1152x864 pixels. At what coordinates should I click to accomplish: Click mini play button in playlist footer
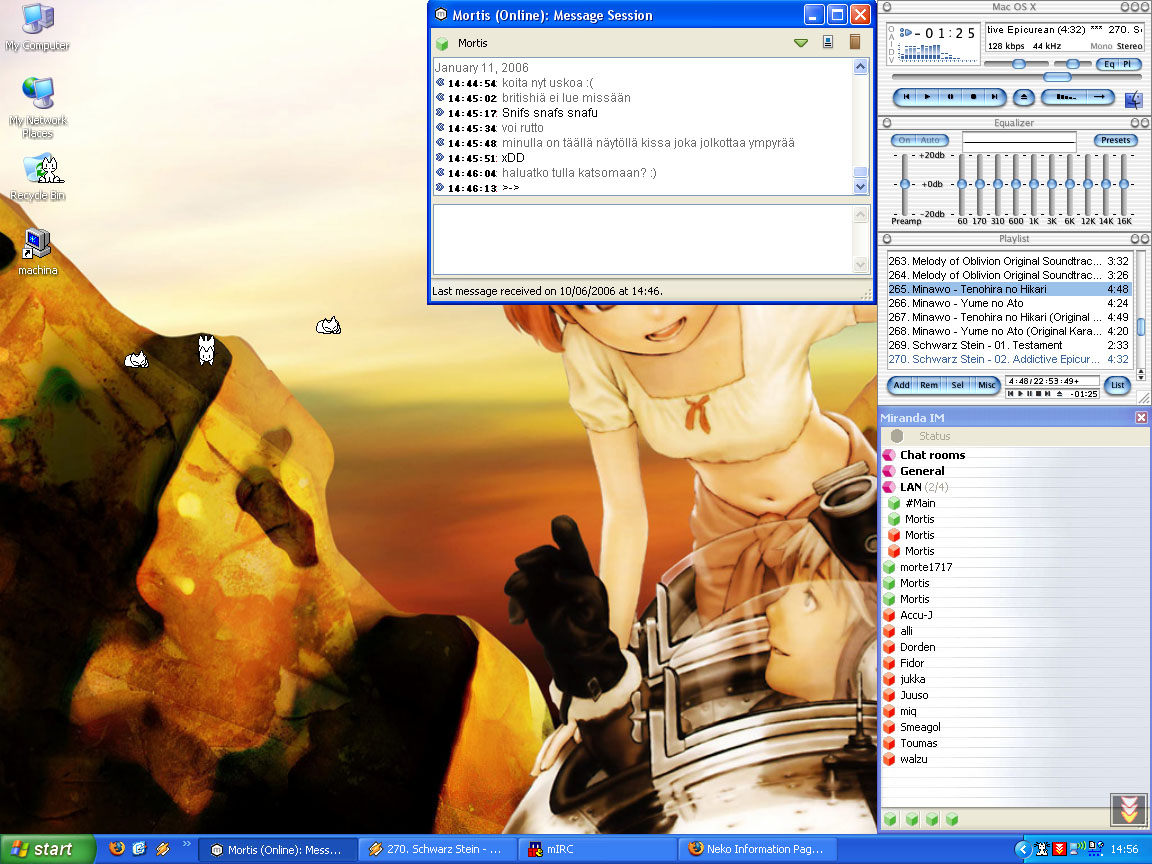pyautogui.click(x=1020, y=394)
